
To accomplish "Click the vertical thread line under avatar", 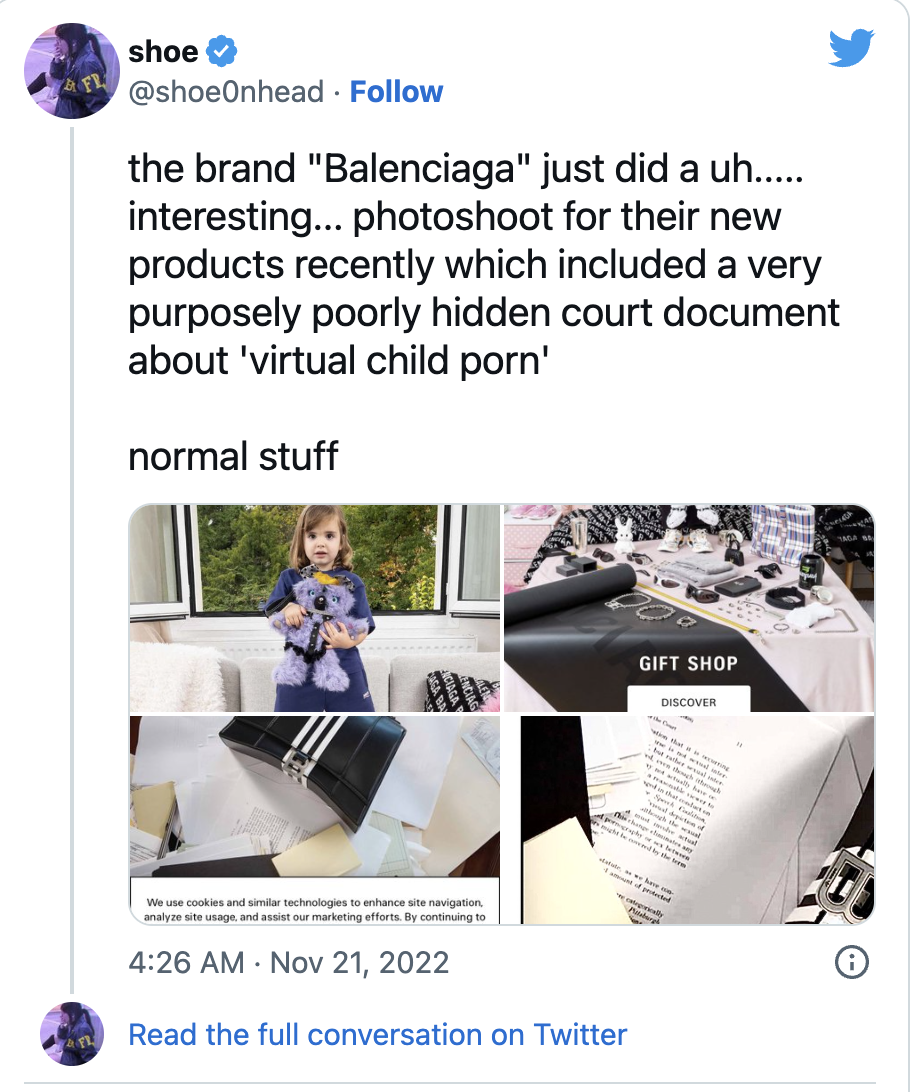I will 72,550.
